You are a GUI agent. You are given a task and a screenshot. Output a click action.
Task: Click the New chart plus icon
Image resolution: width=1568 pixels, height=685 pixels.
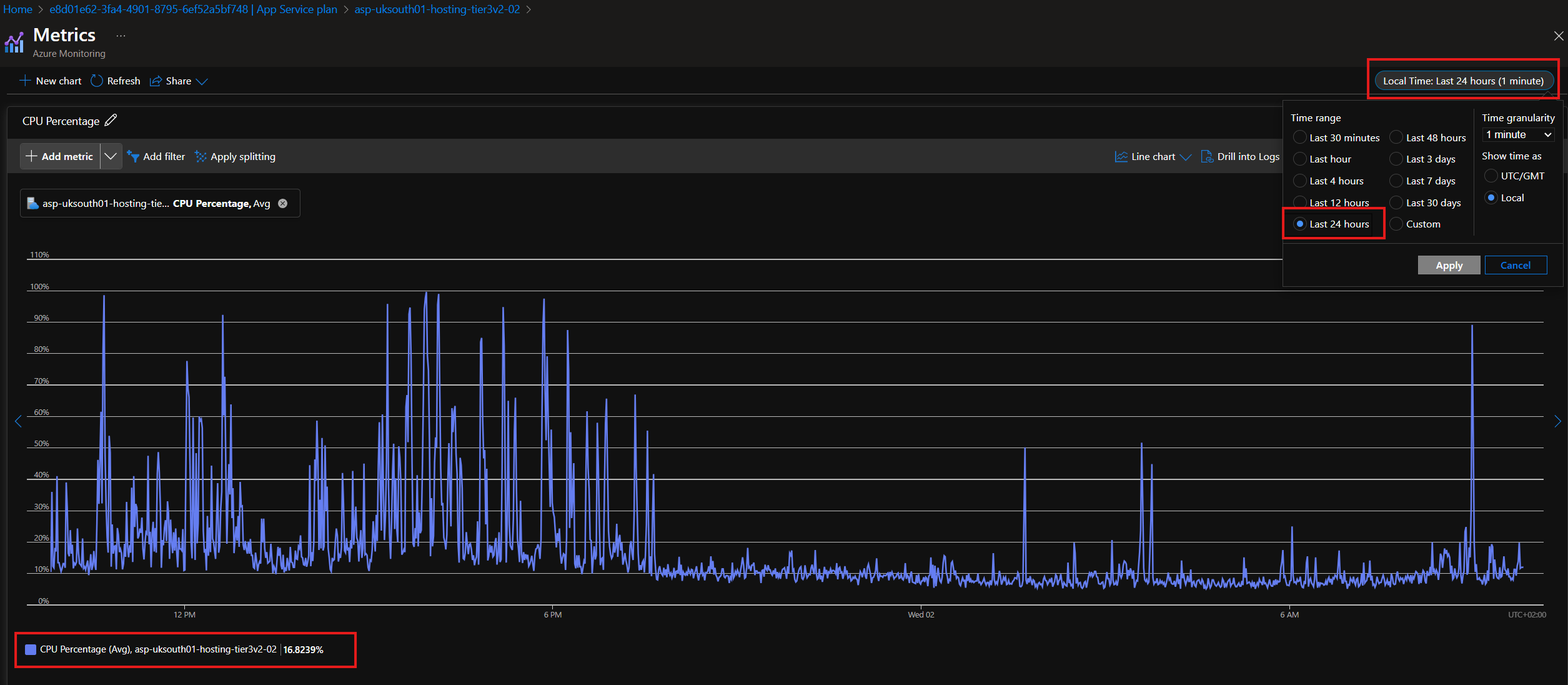(25, 81)
